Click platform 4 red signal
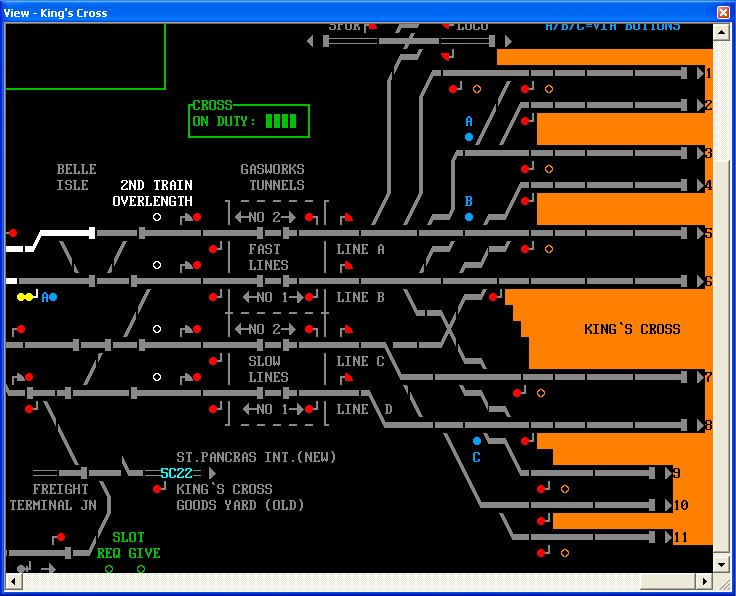Viewport: 736px width, 596px height. tap(525, 201)
